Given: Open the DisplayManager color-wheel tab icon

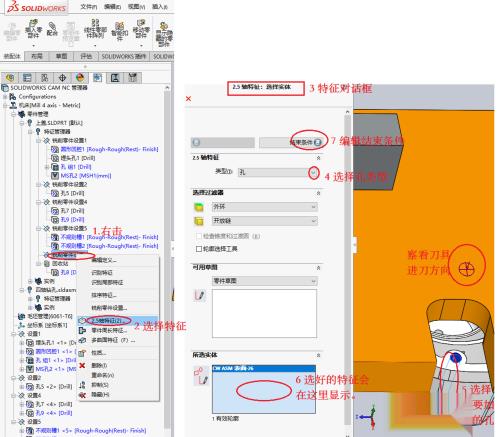Looking at the screenshot, I should [x=80, y=77].
